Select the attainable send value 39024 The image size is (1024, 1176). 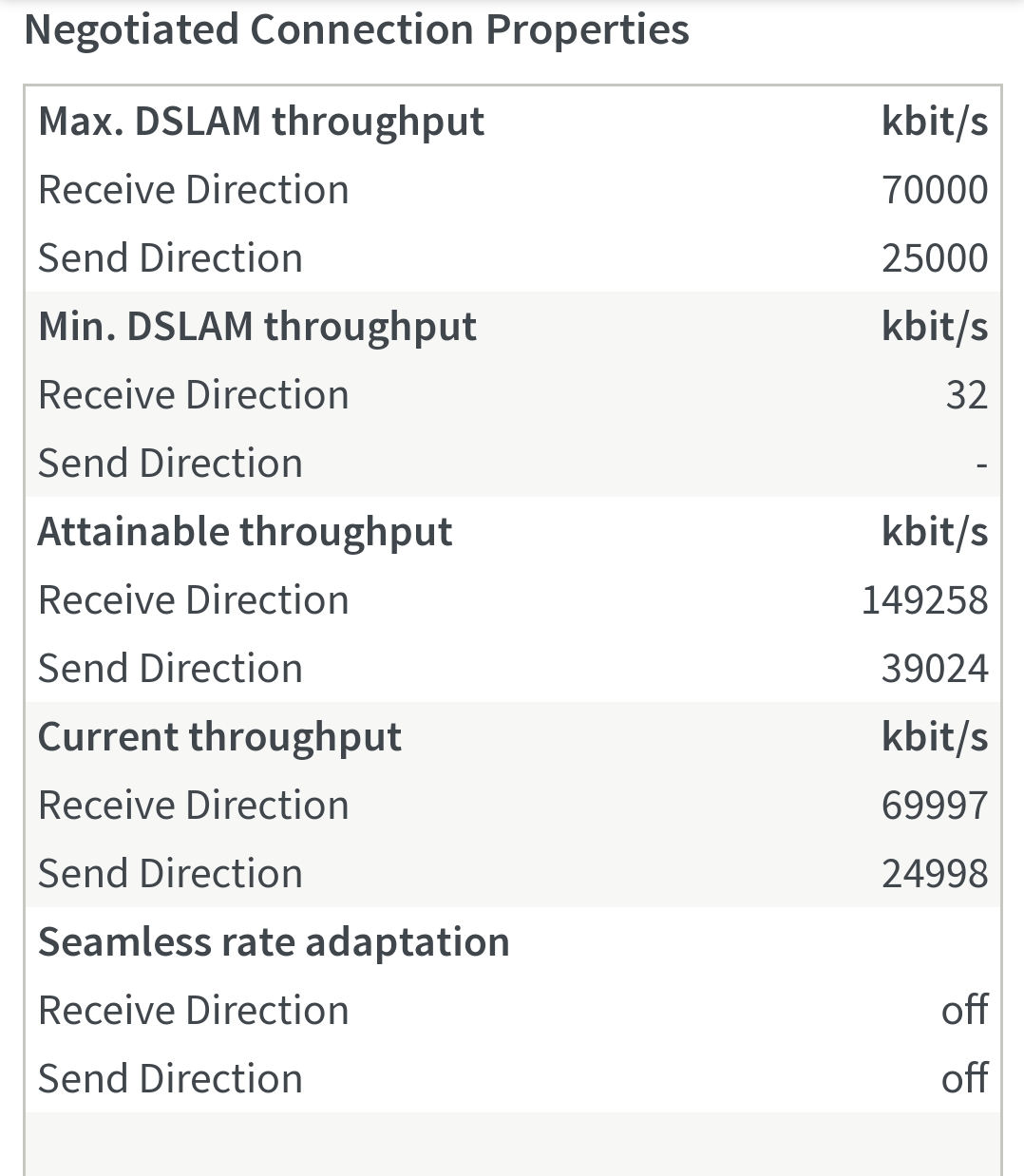[x=934, y=669]
